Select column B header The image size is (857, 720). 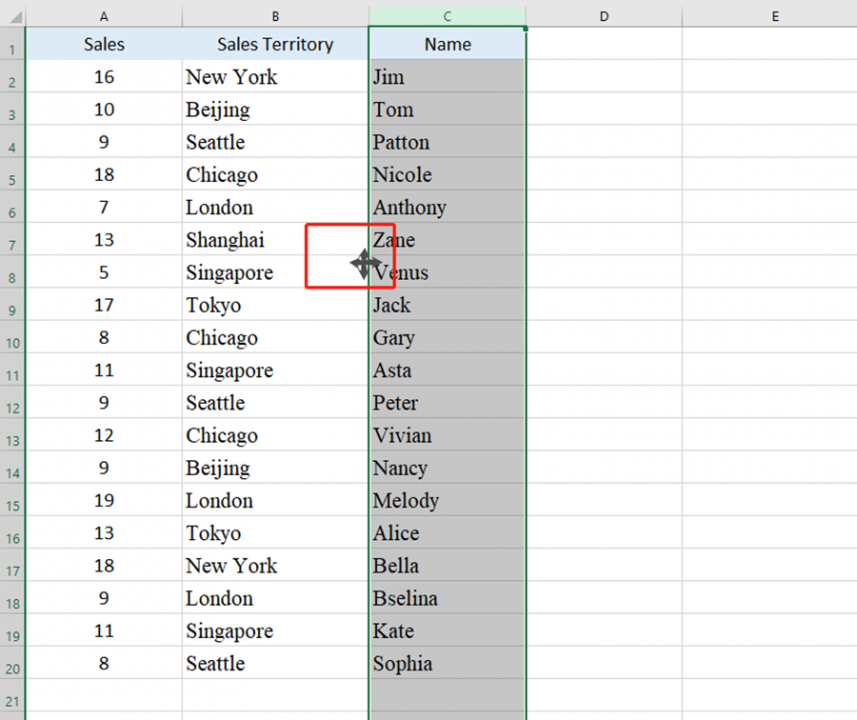(274, 16)
